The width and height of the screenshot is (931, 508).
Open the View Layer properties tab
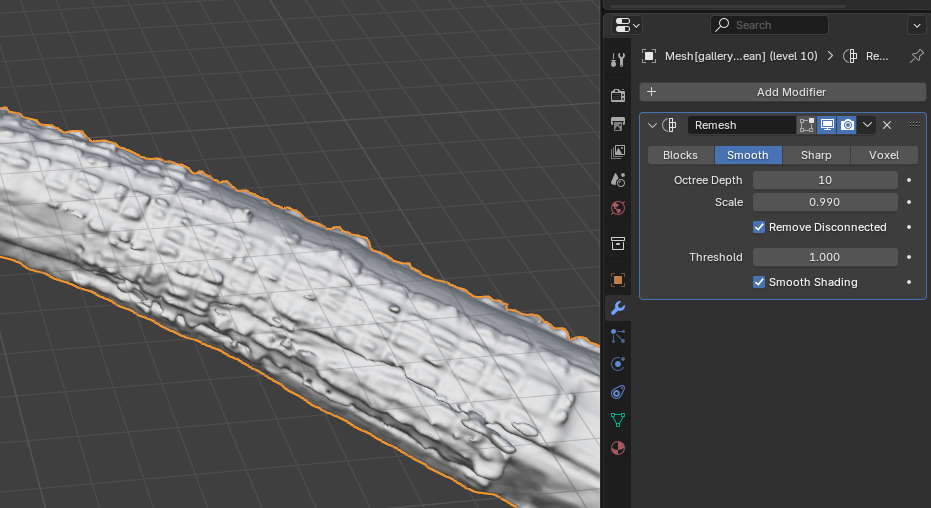click(618, 151)
